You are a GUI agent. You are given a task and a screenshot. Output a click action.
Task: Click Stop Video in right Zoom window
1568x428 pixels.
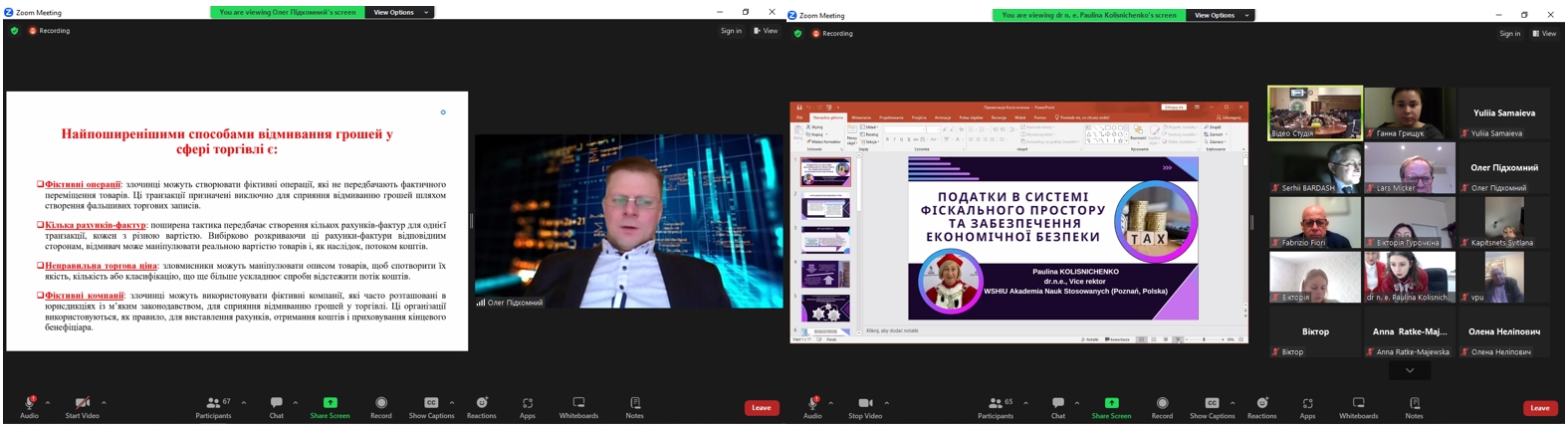[865, 407]
